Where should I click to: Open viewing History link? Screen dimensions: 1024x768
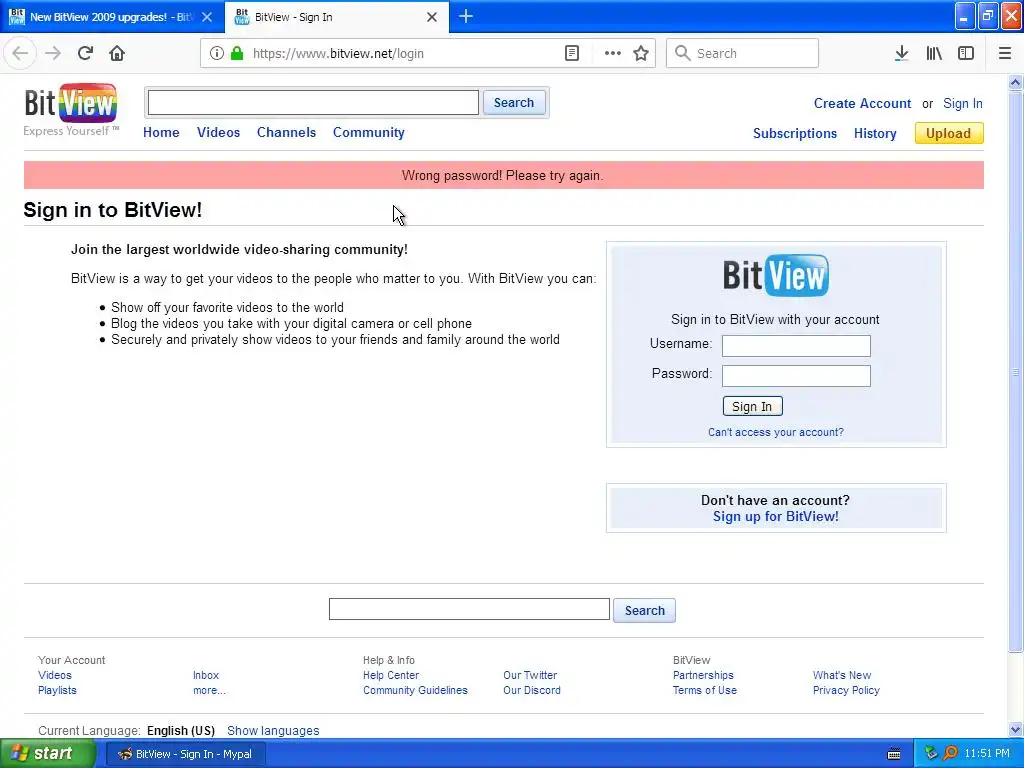(x=874, y=133)
